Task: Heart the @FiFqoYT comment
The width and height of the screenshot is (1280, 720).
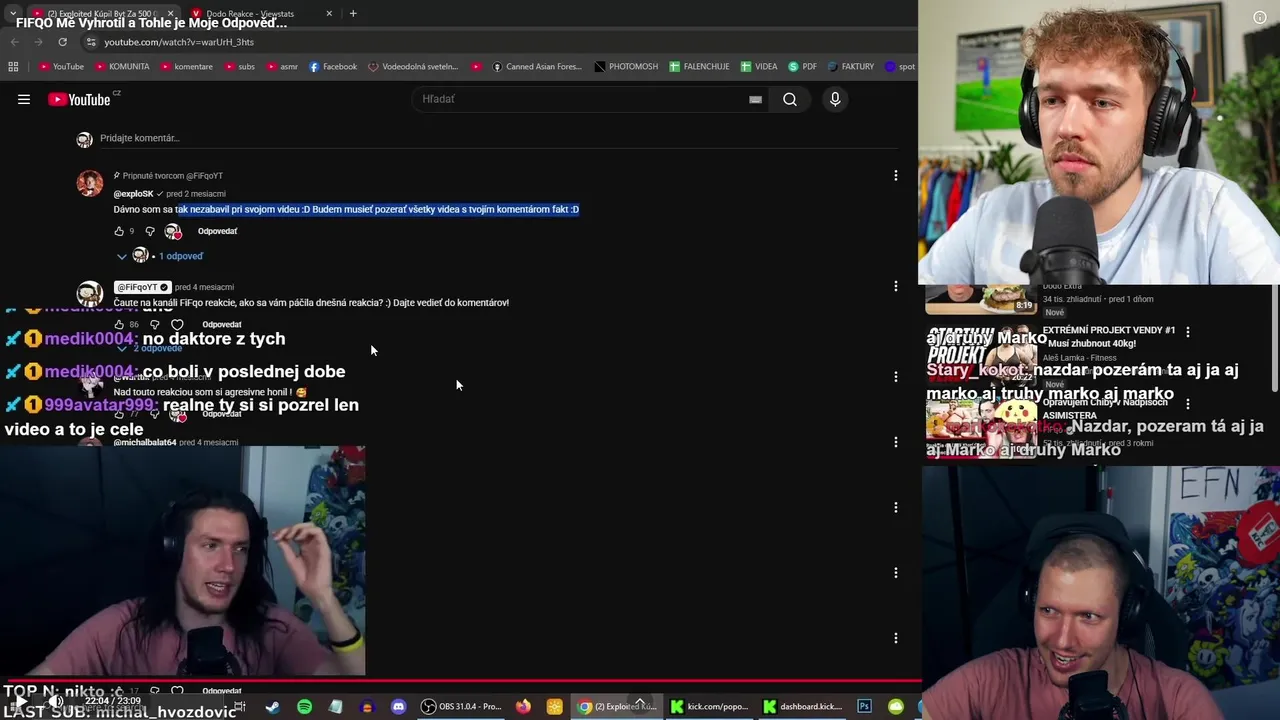Action: (177, 325)
